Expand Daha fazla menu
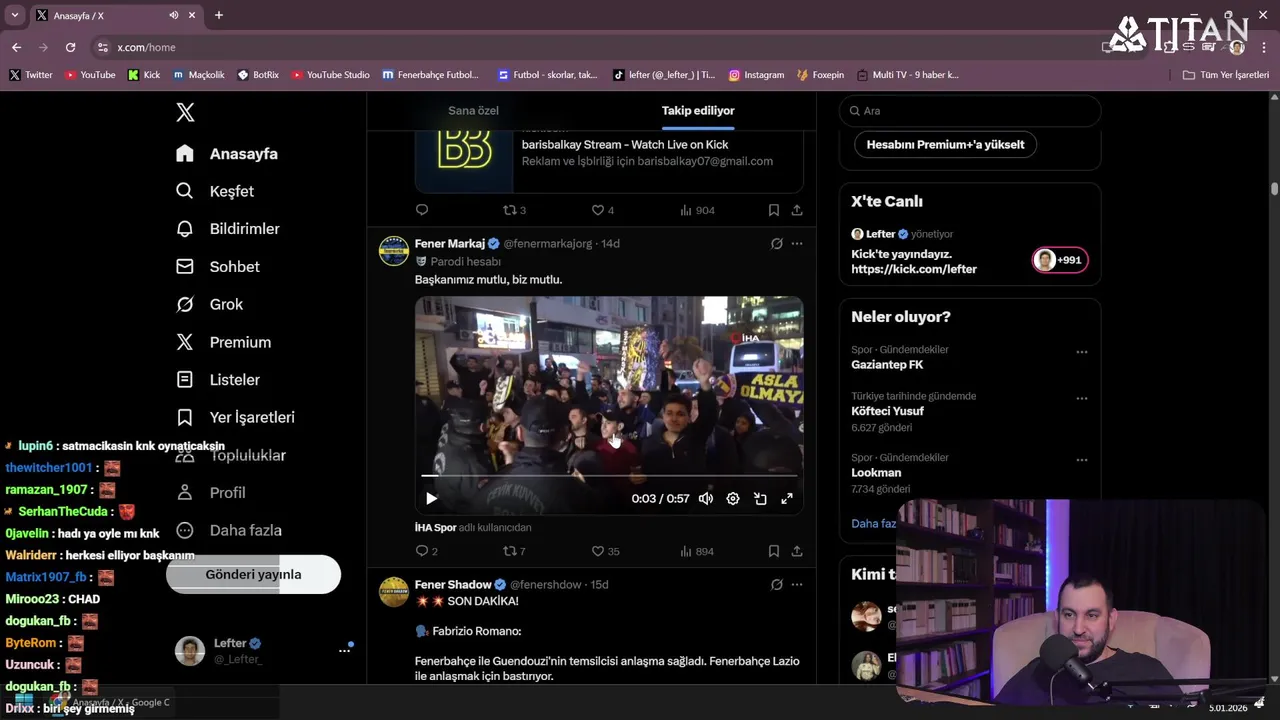Viewport: 1280px width, 720px height. [x=229, y=530]
